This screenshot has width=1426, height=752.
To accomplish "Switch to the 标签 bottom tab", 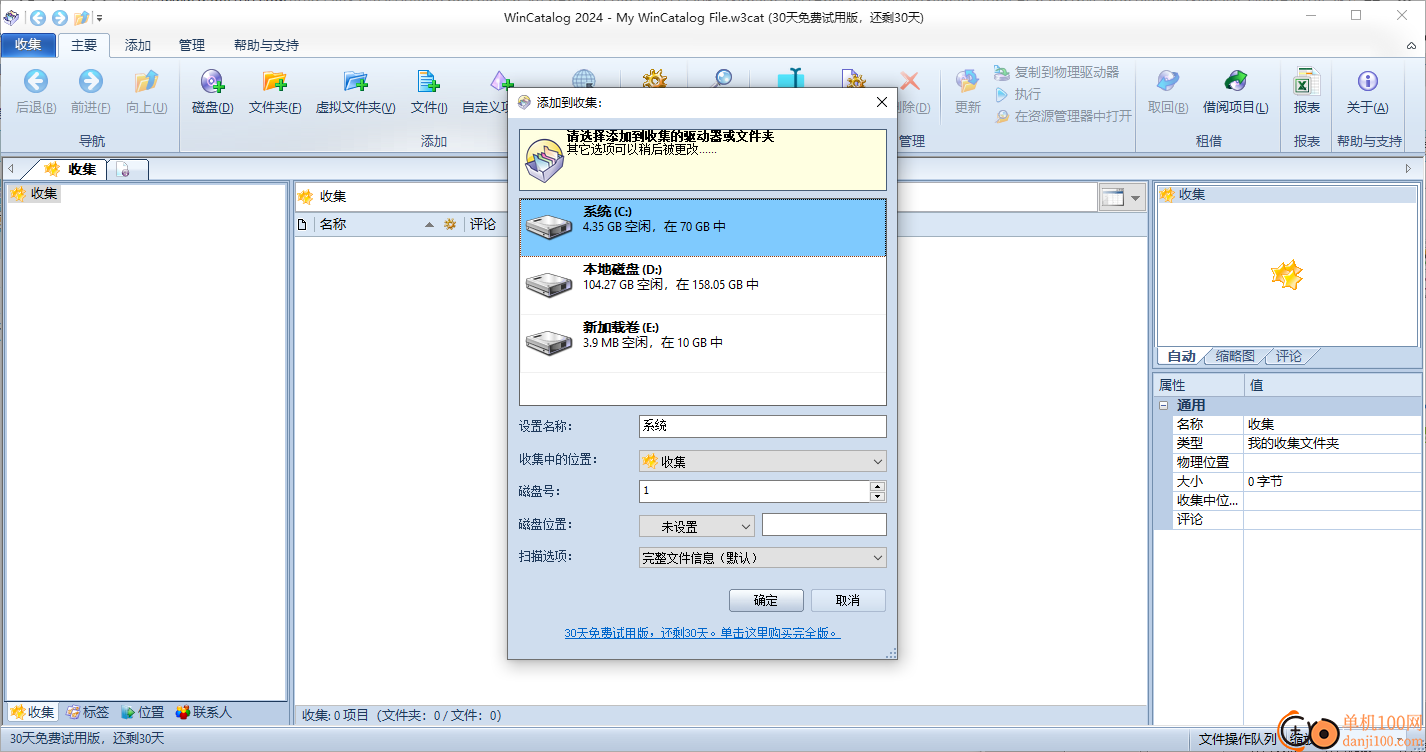I will pos(88,713).
